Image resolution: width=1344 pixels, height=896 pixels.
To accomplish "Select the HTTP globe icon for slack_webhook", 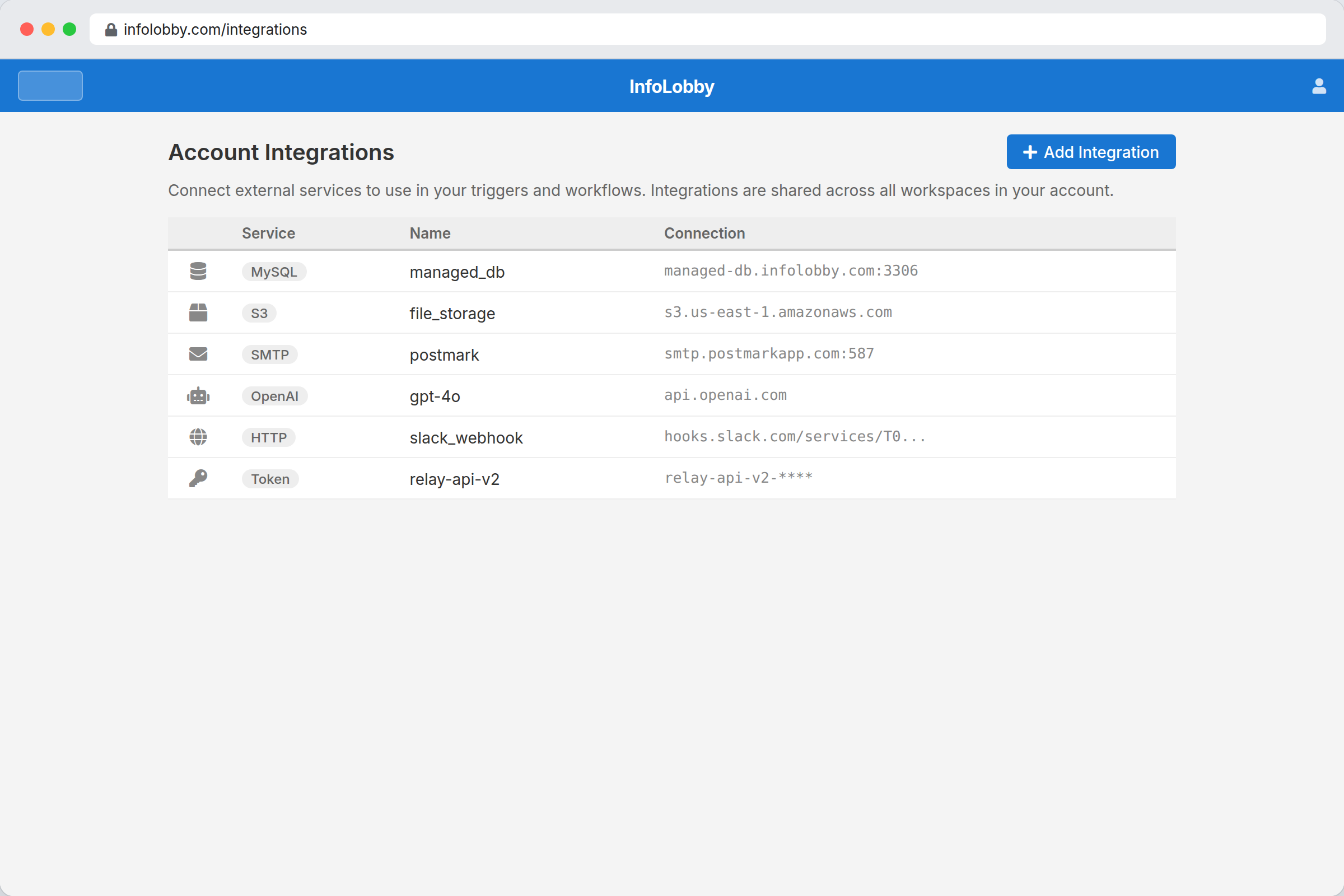I will [x=198, y=437].
